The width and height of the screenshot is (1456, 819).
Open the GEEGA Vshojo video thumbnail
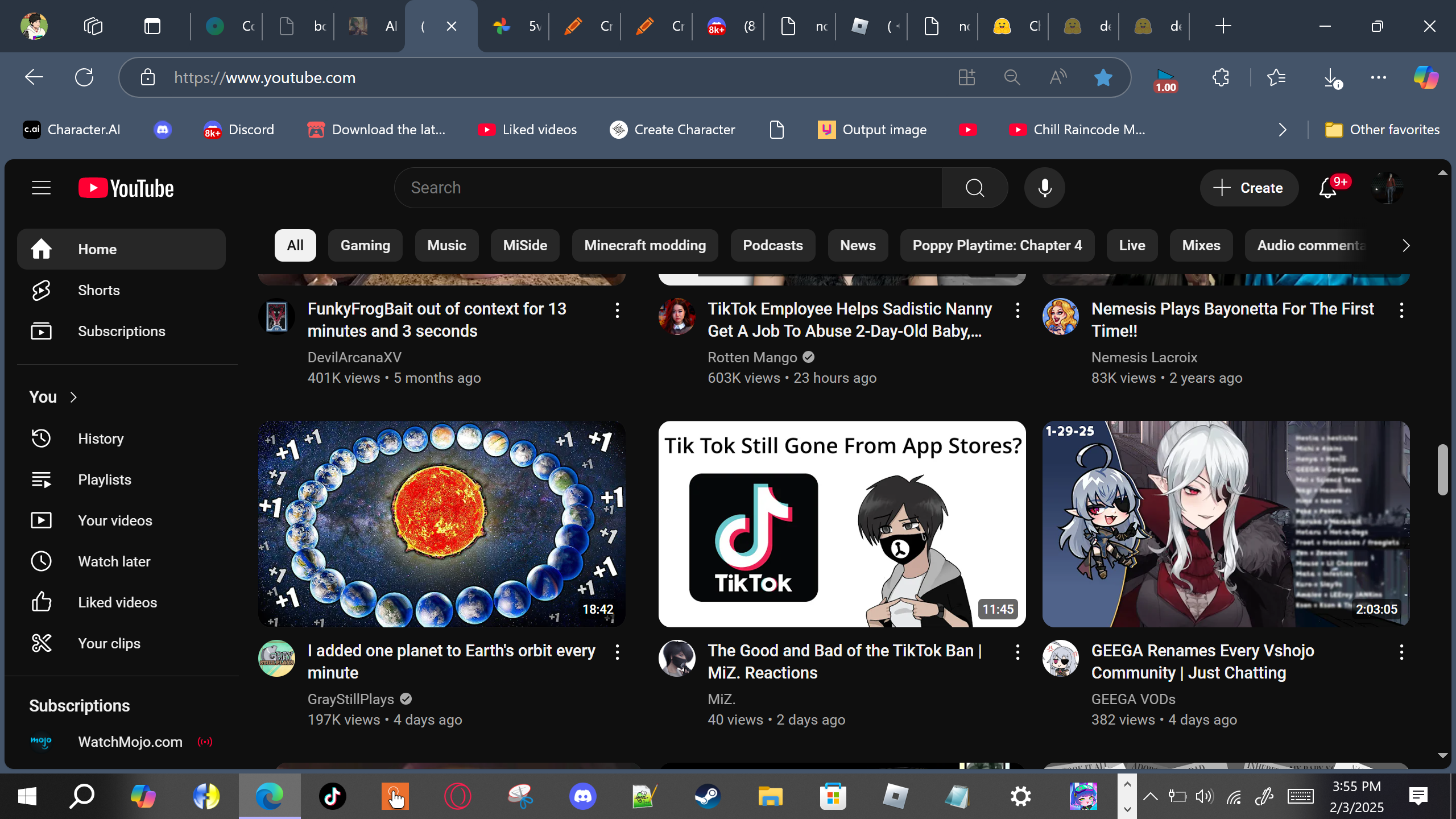click(x=1226, y=524)
